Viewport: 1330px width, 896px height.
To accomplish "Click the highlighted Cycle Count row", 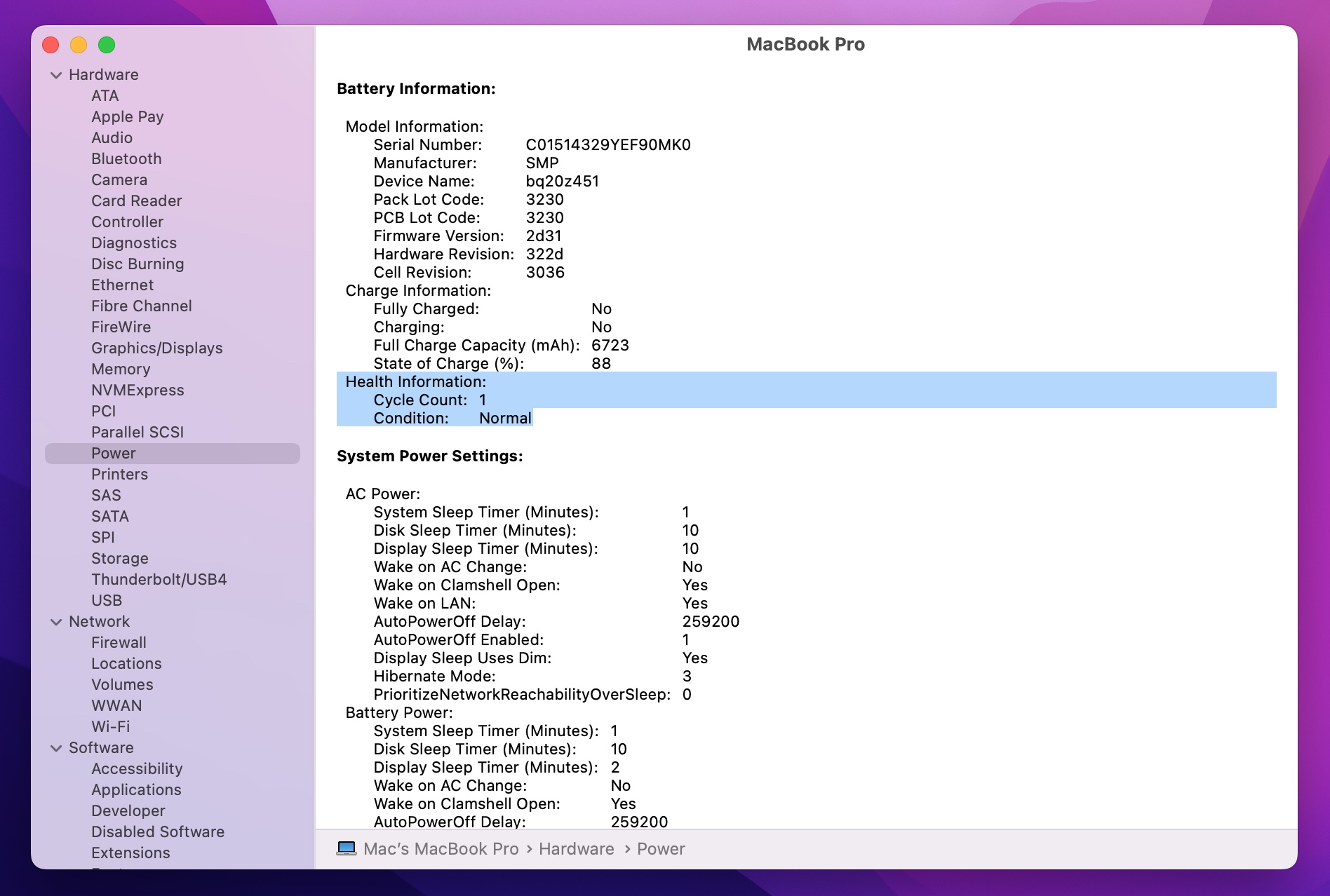I will click(x=429, y=400).
